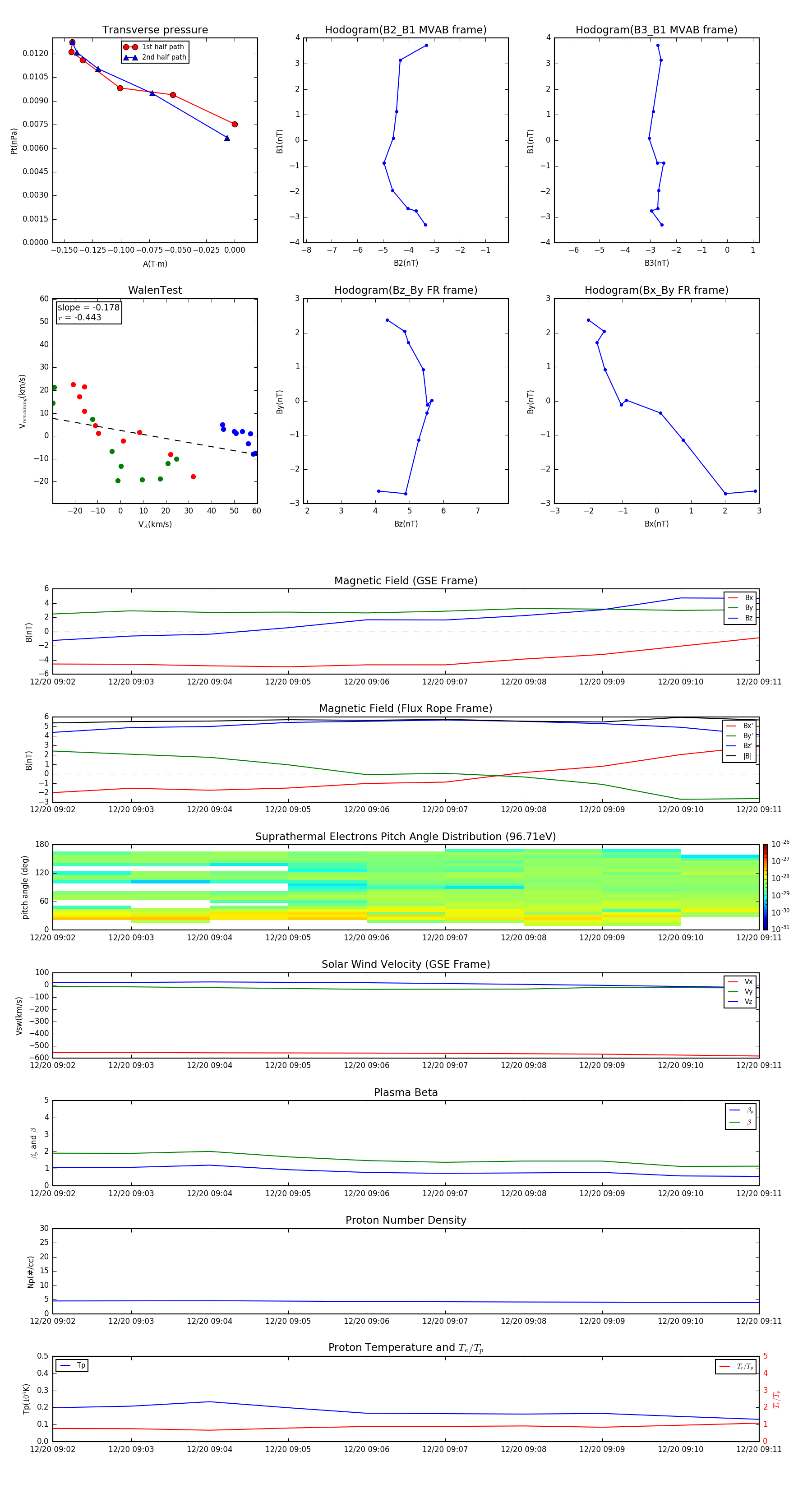The height and width of the screenshot is (1489, 812).
Task: Select the Vz entry in velocity legend
Action: (740, 1002)
